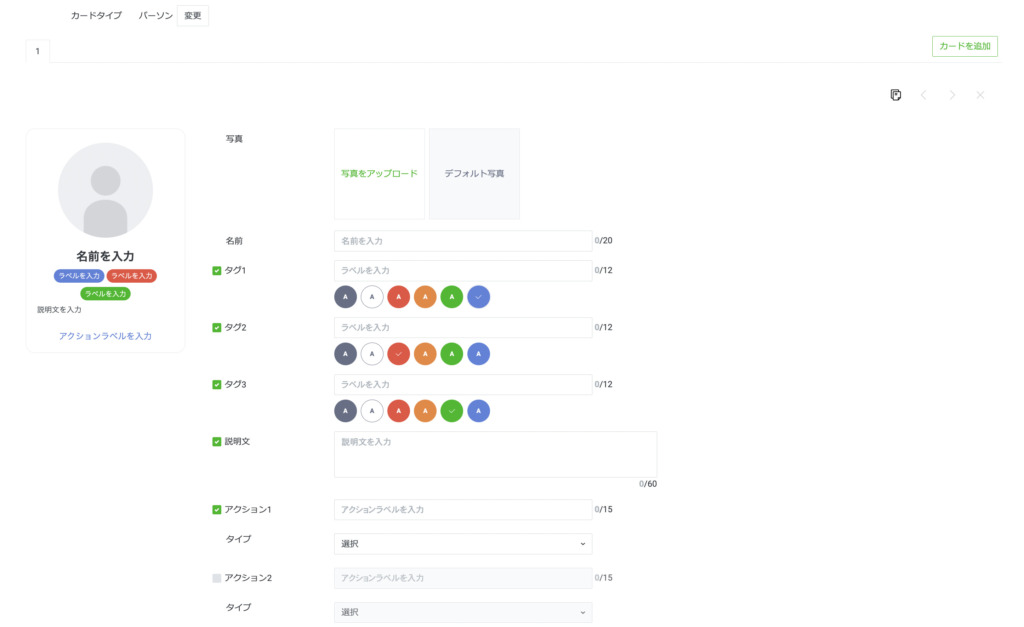Pick the blue color for タグ3
The width and height of the screenshot is (1024, 627).
[x=478, y=411]
